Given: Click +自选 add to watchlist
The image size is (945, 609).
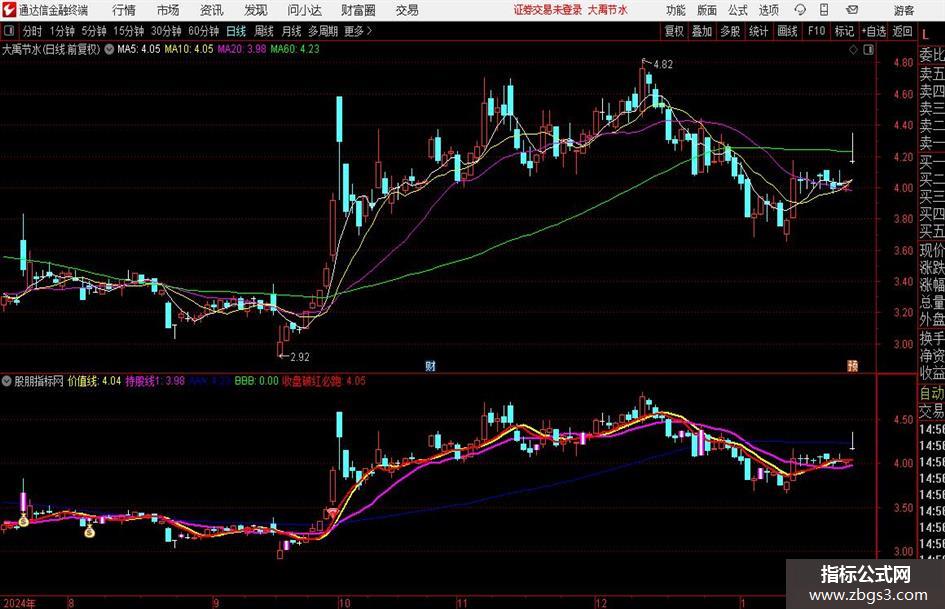Looking at the screenshot, I should pos(873,31).
